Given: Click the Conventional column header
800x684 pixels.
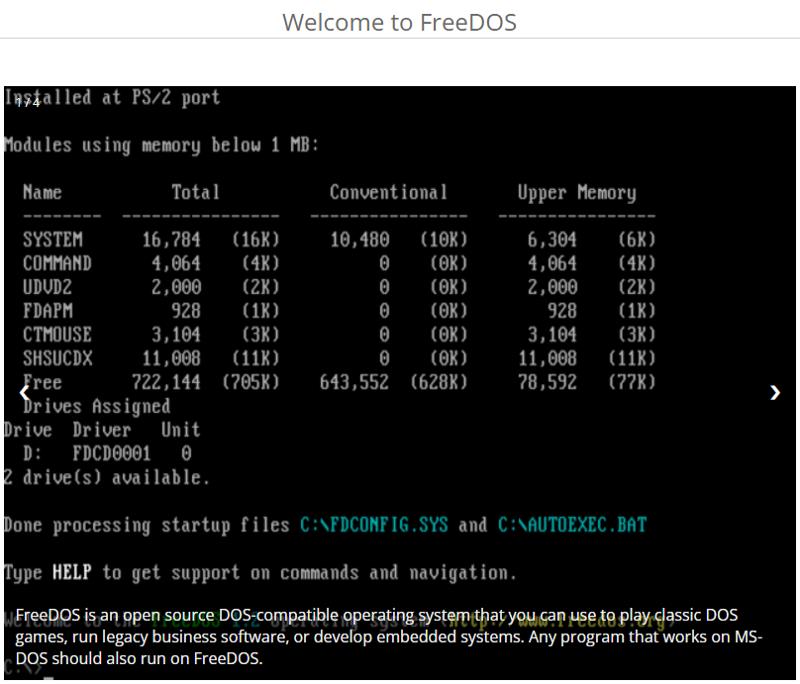Looking at the screenshot, I should click(x=388, y=192).
